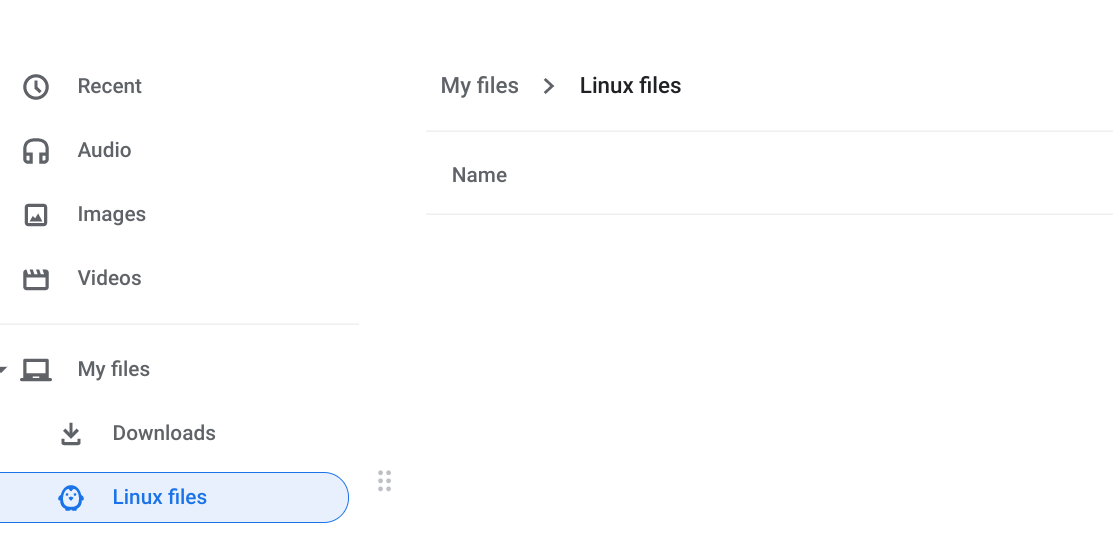The height and width of the screenshot is (545, 1113).
Task: Click the breadcrumb chevron separator
Action: pyautogui.click(x=548, y=87)
